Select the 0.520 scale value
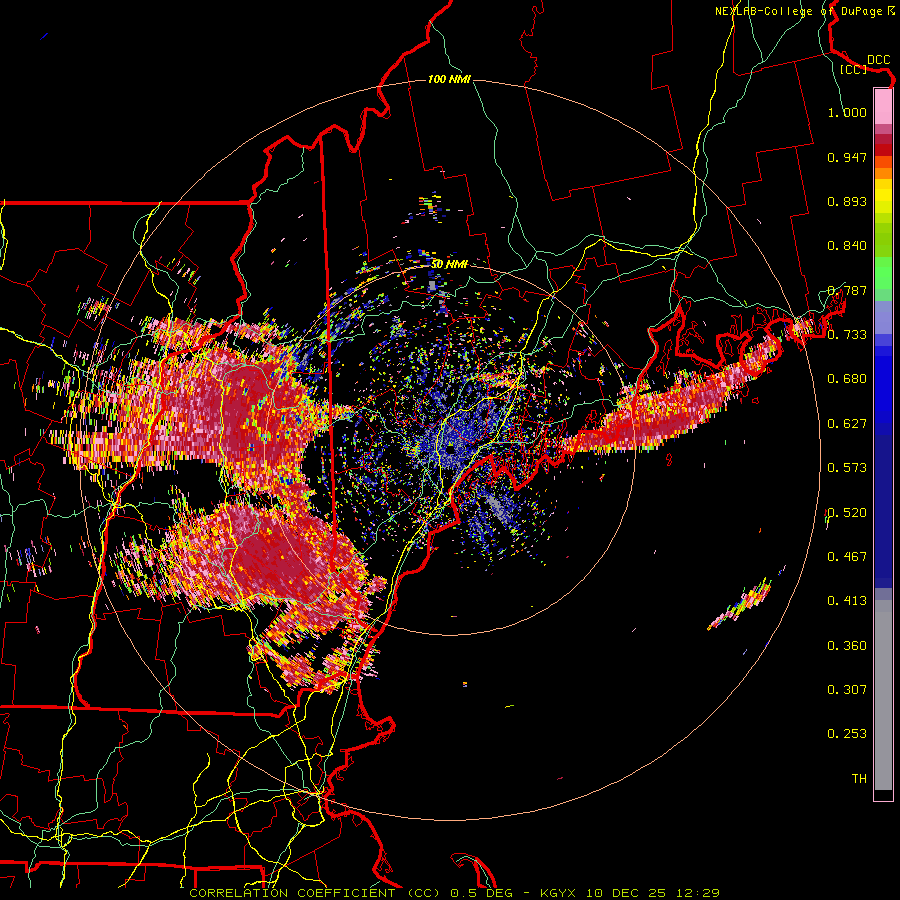Viewport: 900px width, 900px height. 847,513
